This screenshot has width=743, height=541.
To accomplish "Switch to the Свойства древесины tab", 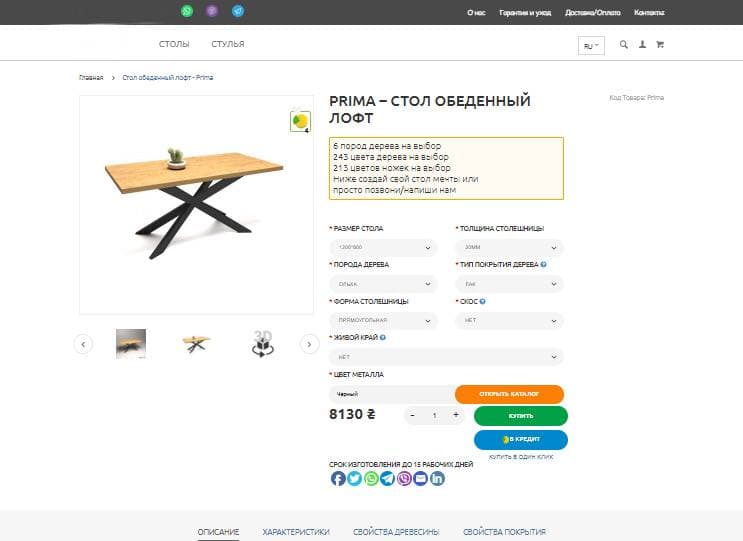I will [x=396, y=532].
